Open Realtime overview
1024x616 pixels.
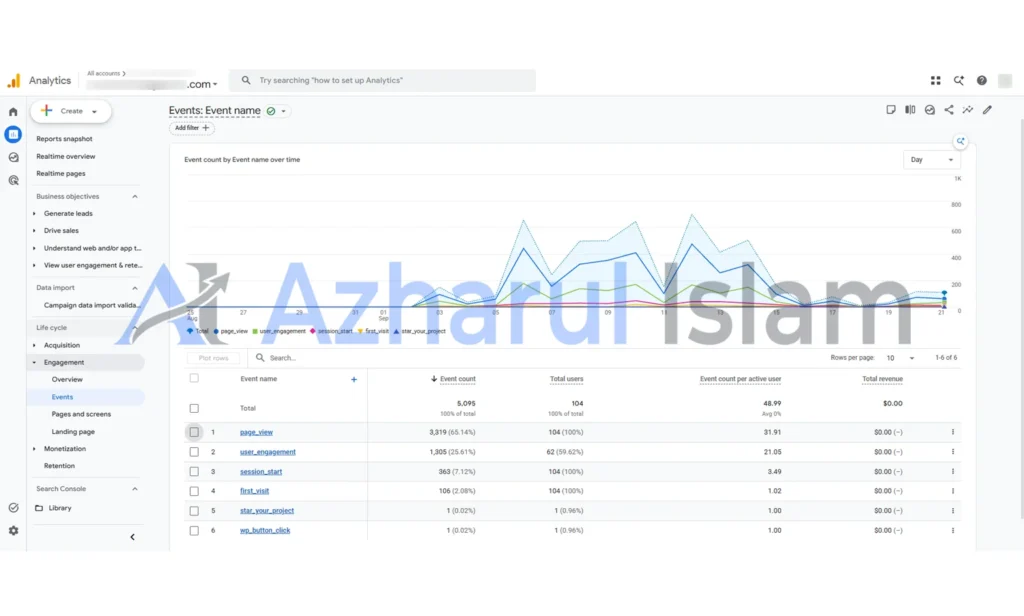65,157
